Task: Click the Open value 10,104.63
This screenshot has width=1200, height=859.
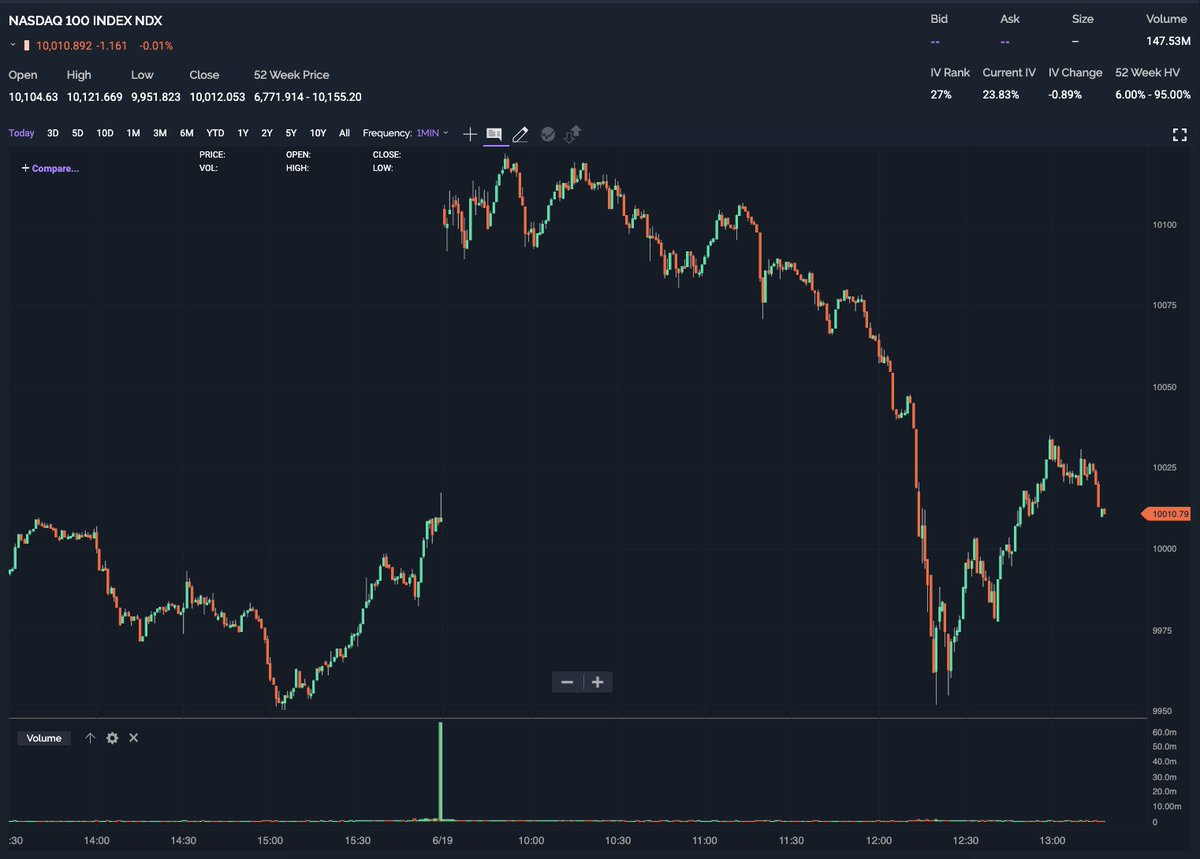Action: (33, 97)
